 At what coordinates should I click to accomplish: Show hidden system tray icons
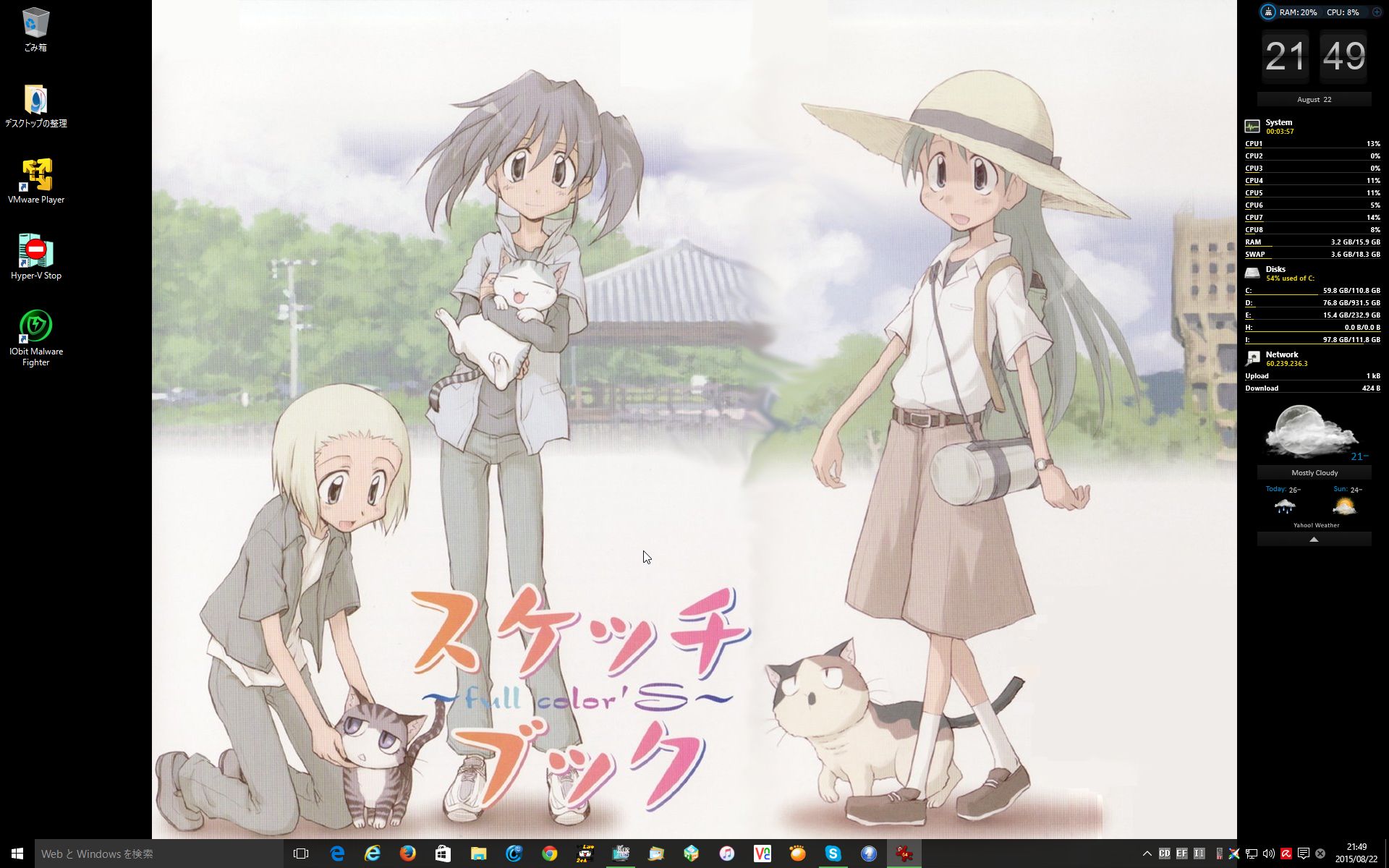pos(1147,854)
